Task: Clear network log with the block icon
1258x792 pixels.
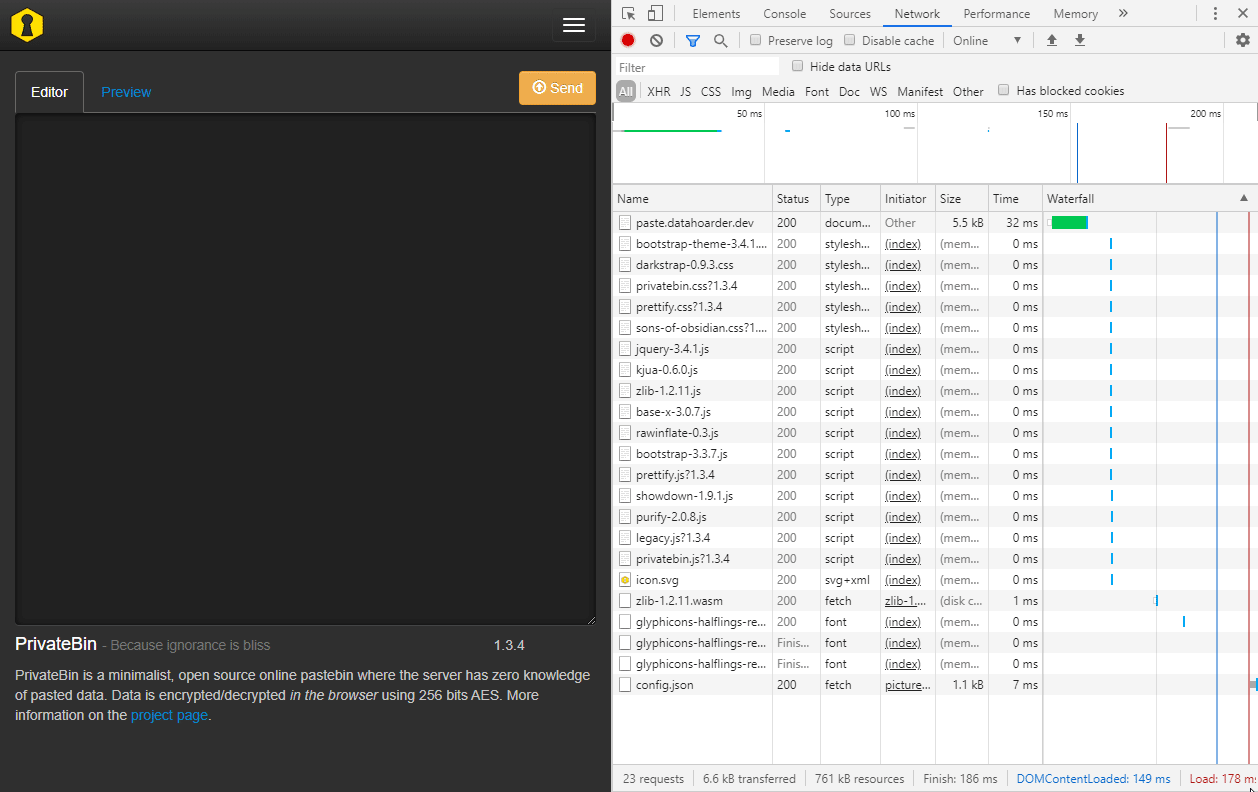Action: click(656, 40)
